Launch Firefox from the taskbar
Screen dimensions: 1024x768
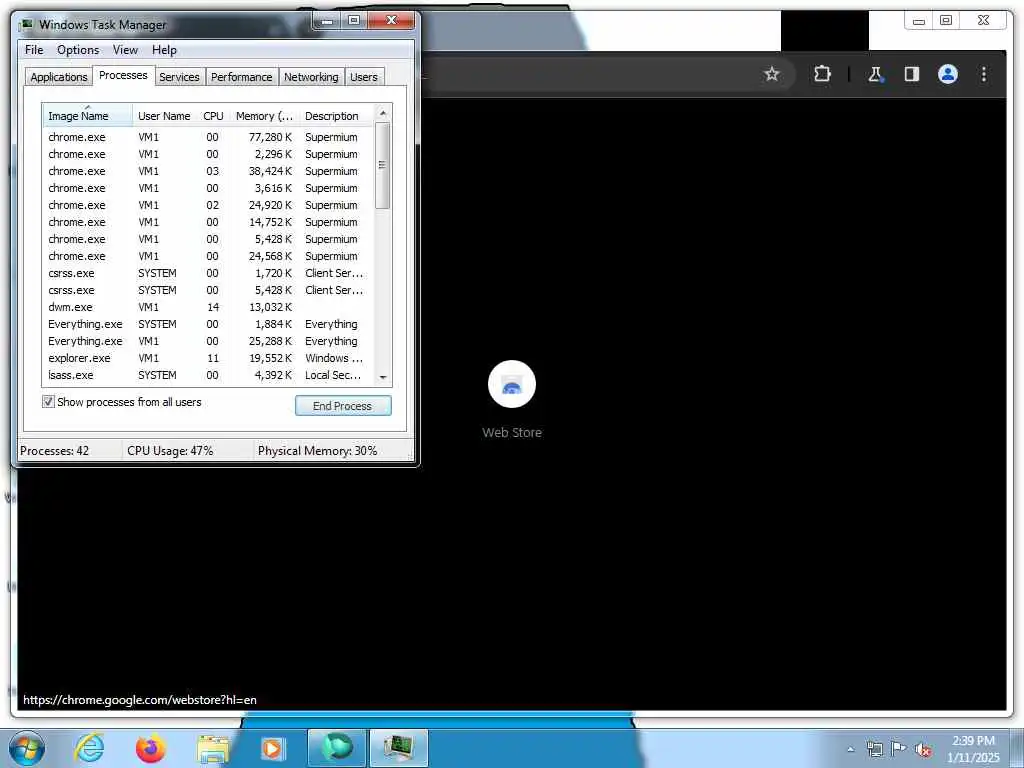(x=151, y=748)
